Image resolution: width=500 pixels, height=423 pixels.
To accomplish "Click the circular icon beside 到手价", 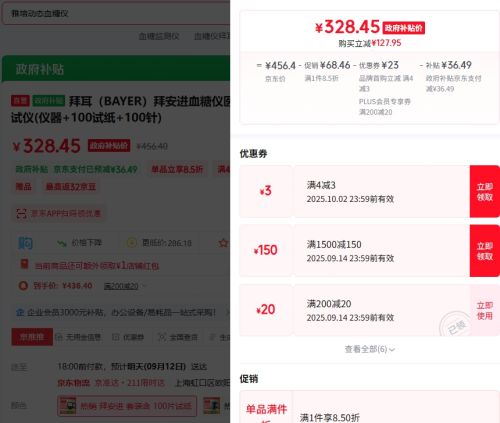I will tap(23, 286).
